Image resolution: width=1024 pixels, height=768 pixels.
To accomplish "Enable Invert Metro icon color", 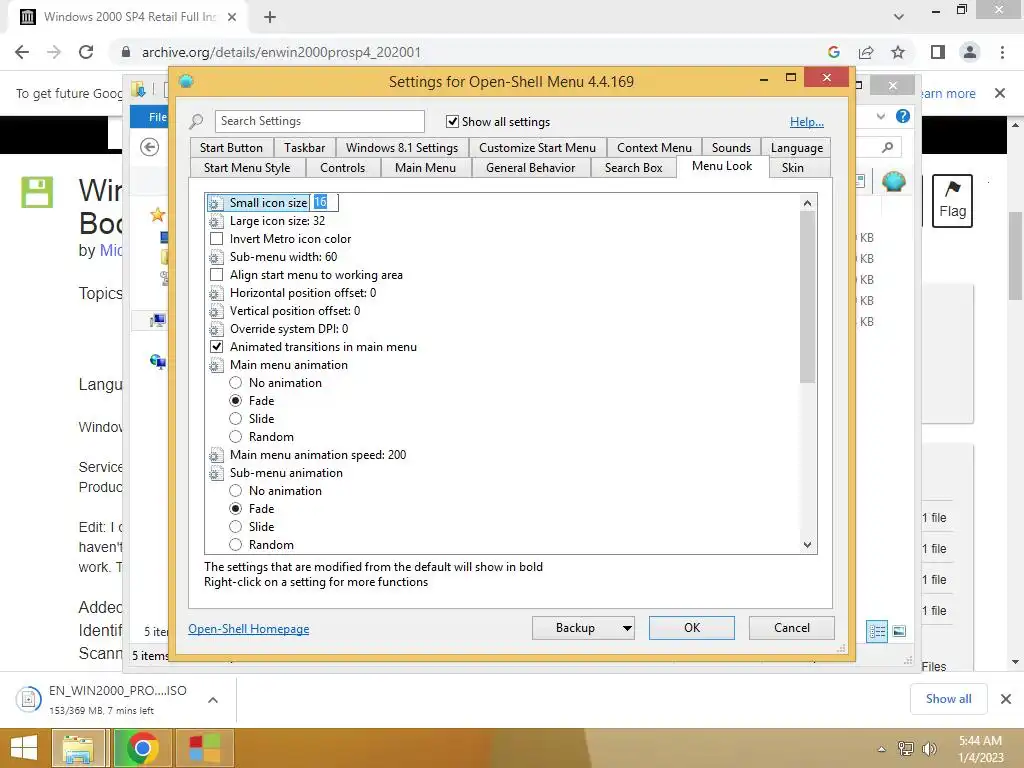I will [x=216, y=239].
